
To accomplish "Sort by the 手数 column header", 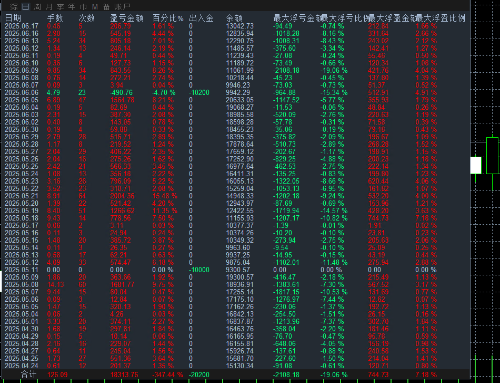I will coord(55,18).
